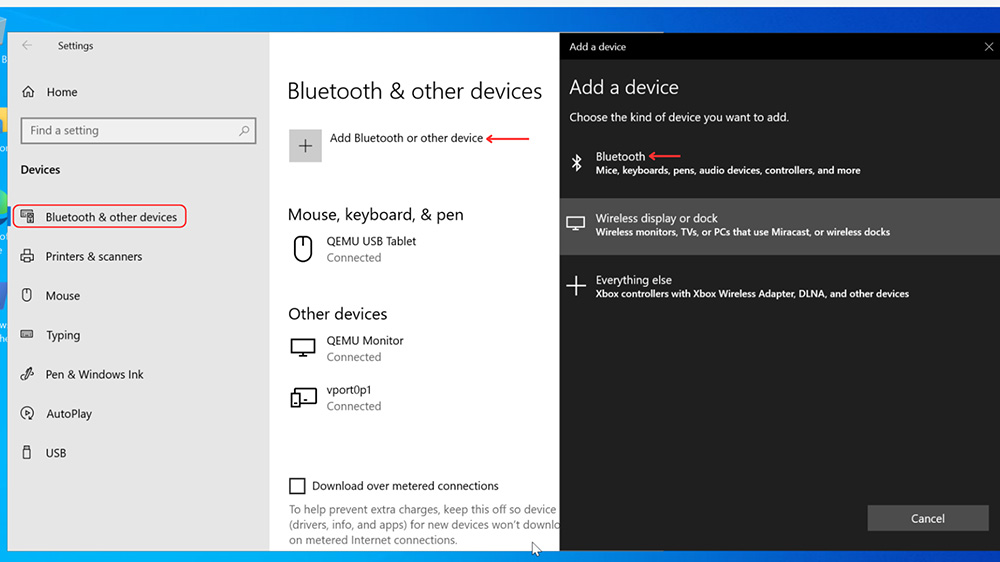The height and width of the screenshot is (562, 1000).
Task: Click 'Choose the kind of device' text
Action: pyautogui.click(x=679, y=117)
